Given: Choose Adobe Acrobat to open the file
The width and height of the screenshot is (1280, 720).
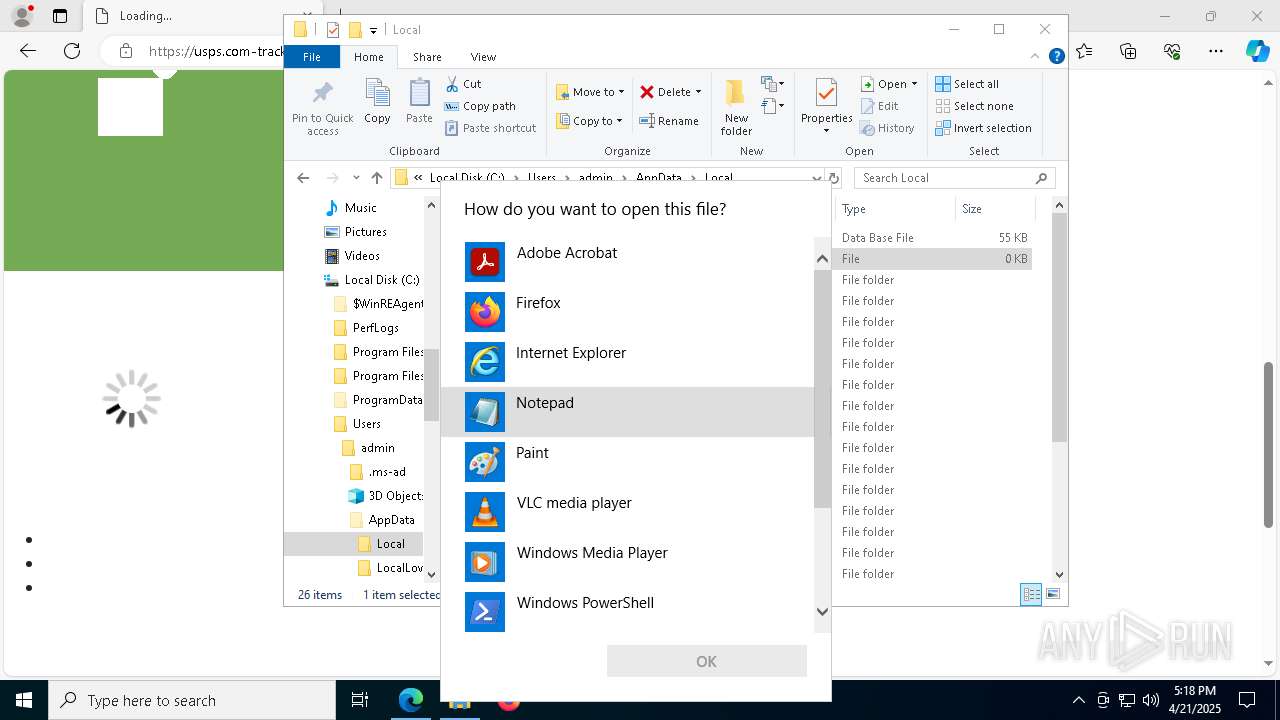Looking at the screenshot, I should (627, 262).
